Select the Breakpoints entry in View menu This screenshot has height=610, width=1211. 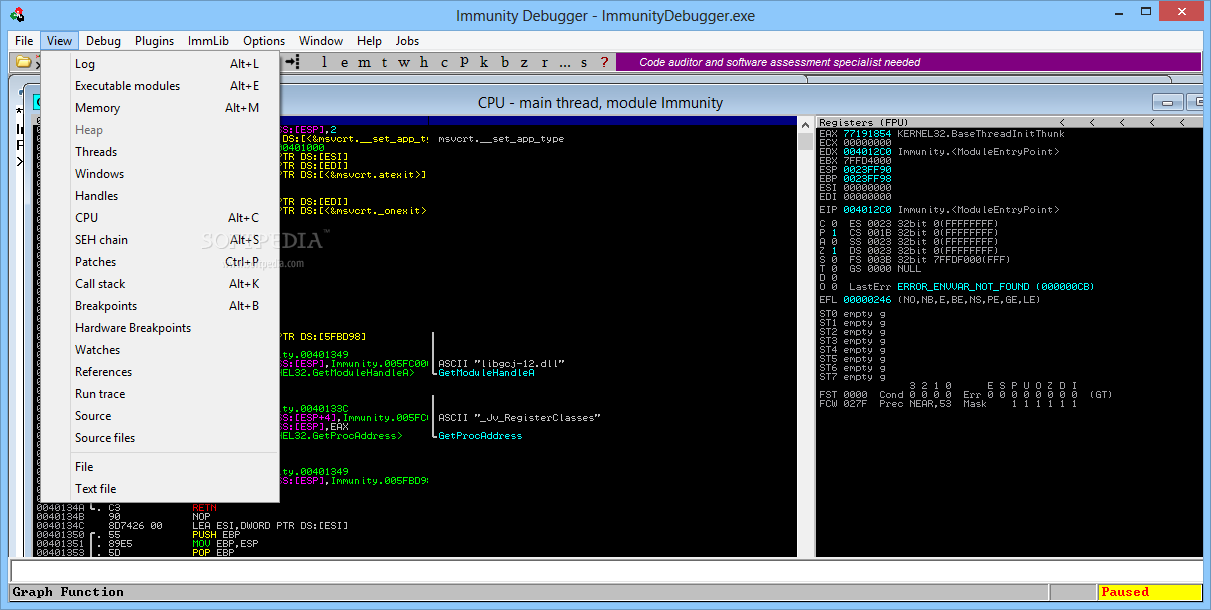tap(160, 306)
